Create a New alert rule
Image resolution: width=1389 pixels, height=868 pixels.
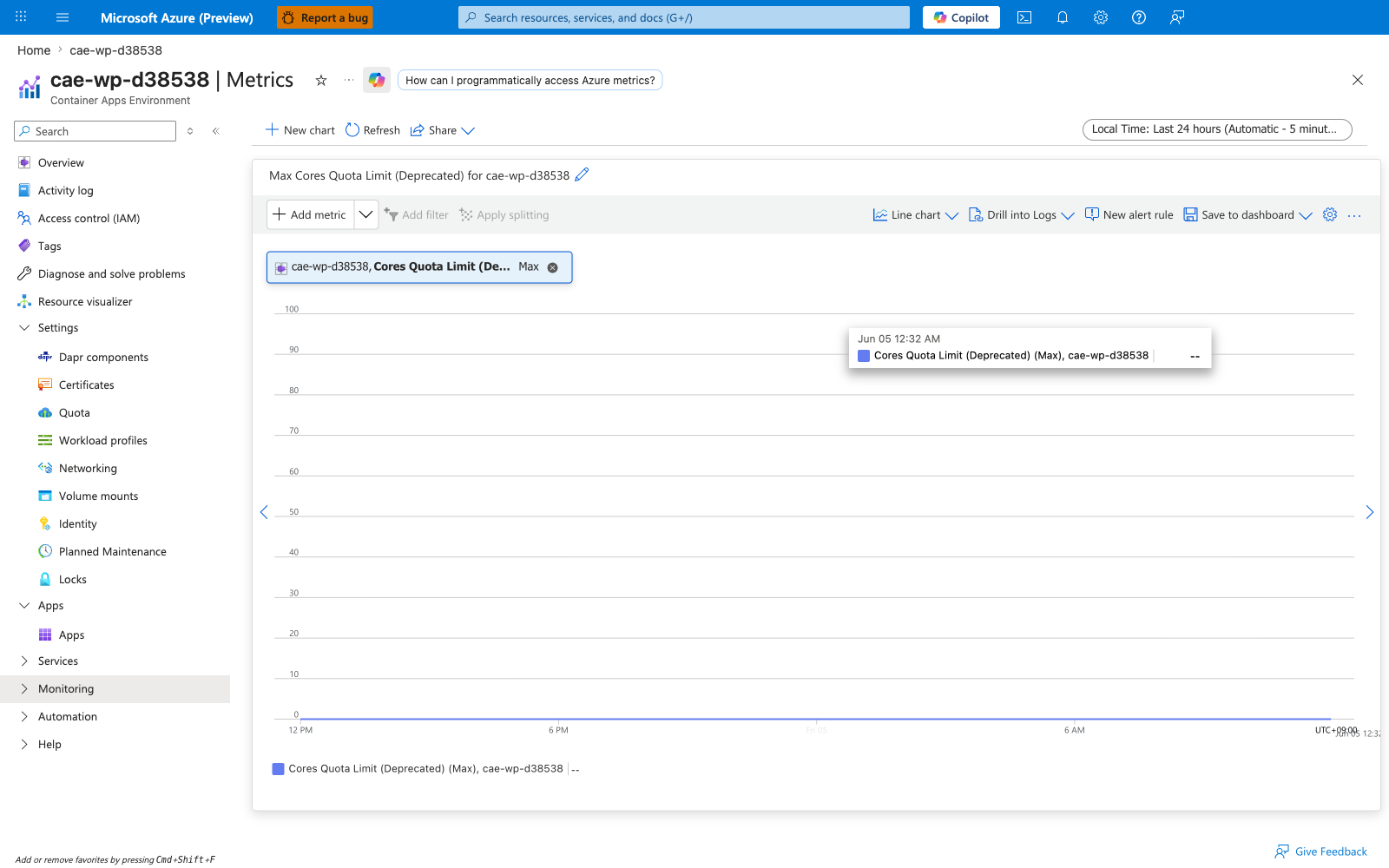1129,215
